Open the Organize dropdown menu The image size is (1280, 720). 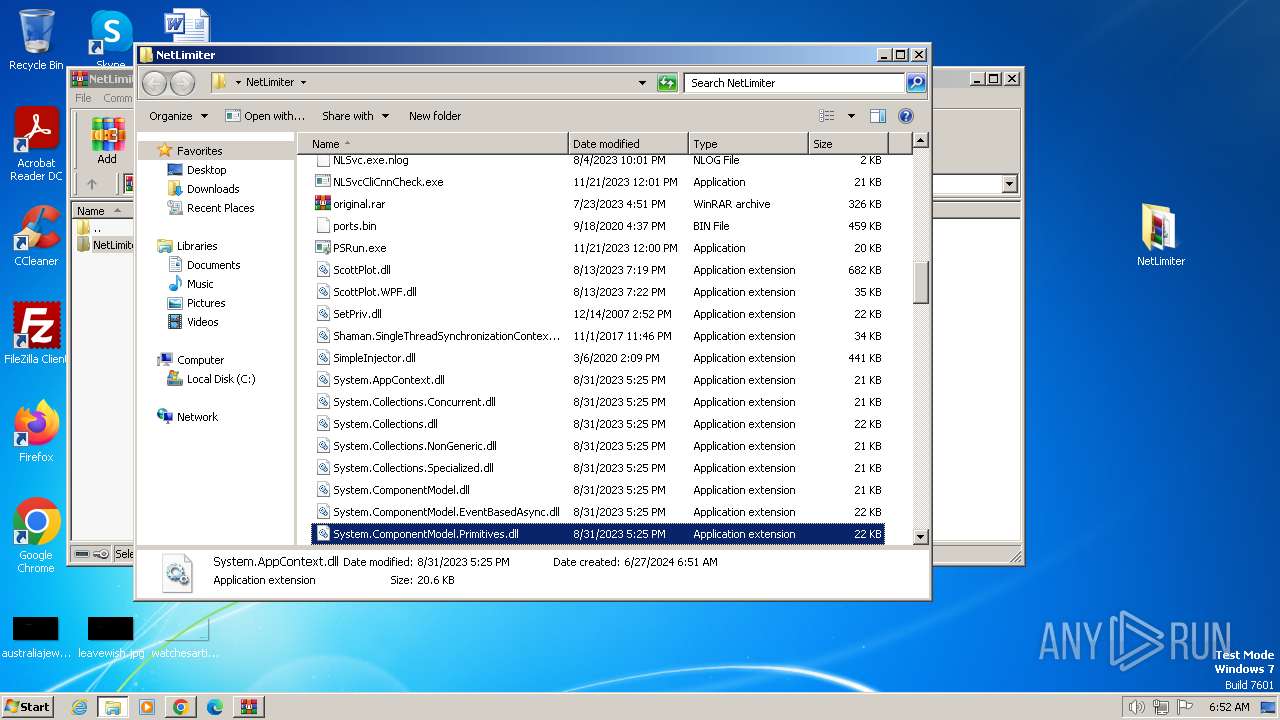178,116
